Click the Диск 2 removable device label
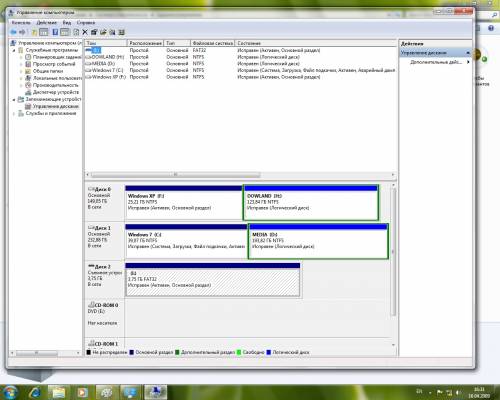 (105, 280)
